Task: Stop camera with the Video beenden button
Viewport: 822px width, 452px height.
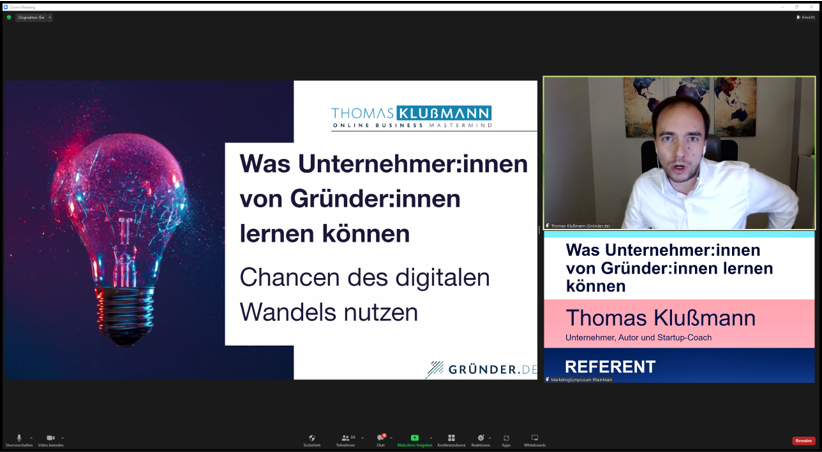Action: pyautogui.click(x=50, y=440)
